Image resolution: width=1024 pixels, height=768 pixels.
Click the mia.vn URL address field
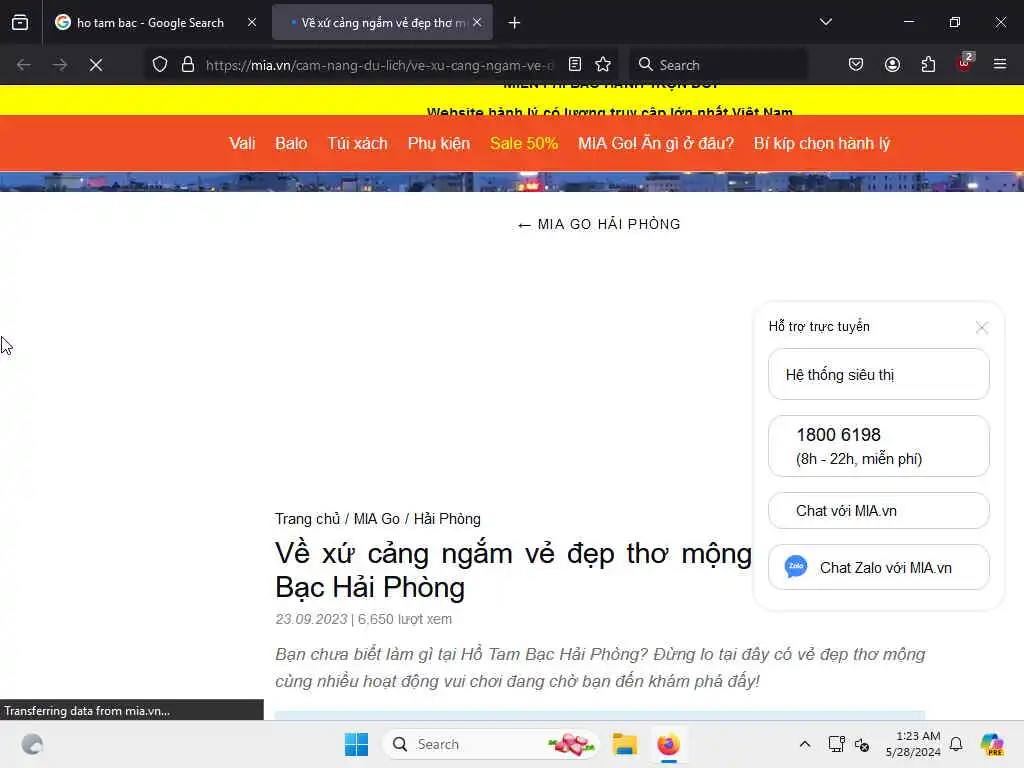pyautogui.click(x=379, y=65)
